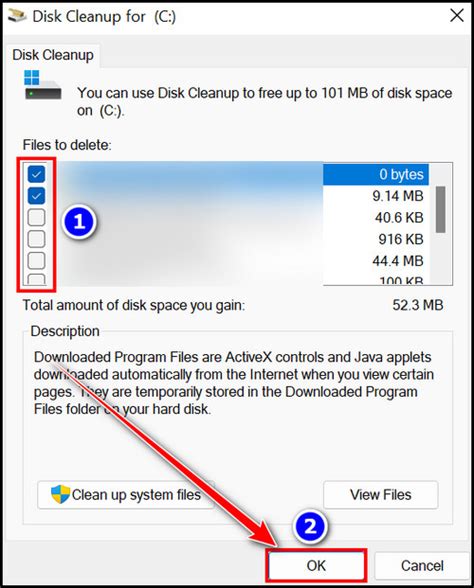Check the partially visible sixth checkbox
The image size is (474, 588).
pos(36,279)
